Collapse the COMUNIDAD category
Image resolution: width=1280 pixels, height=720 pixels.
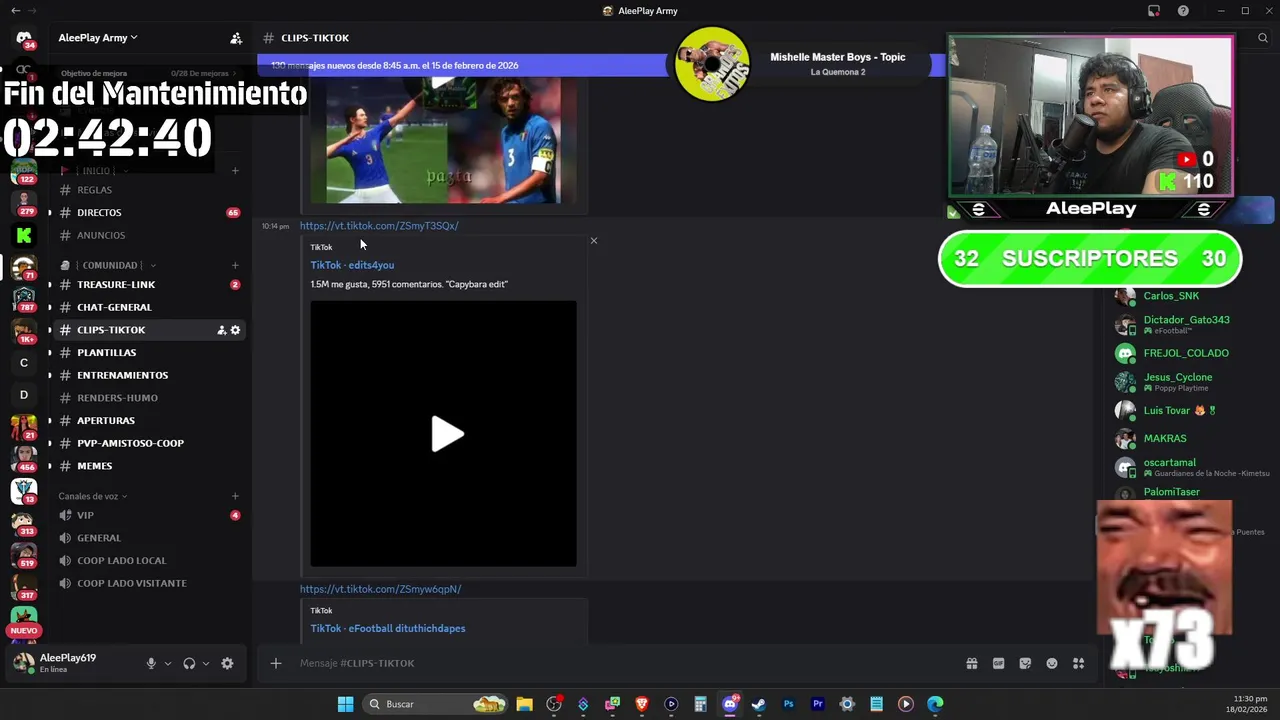point(108,265)
